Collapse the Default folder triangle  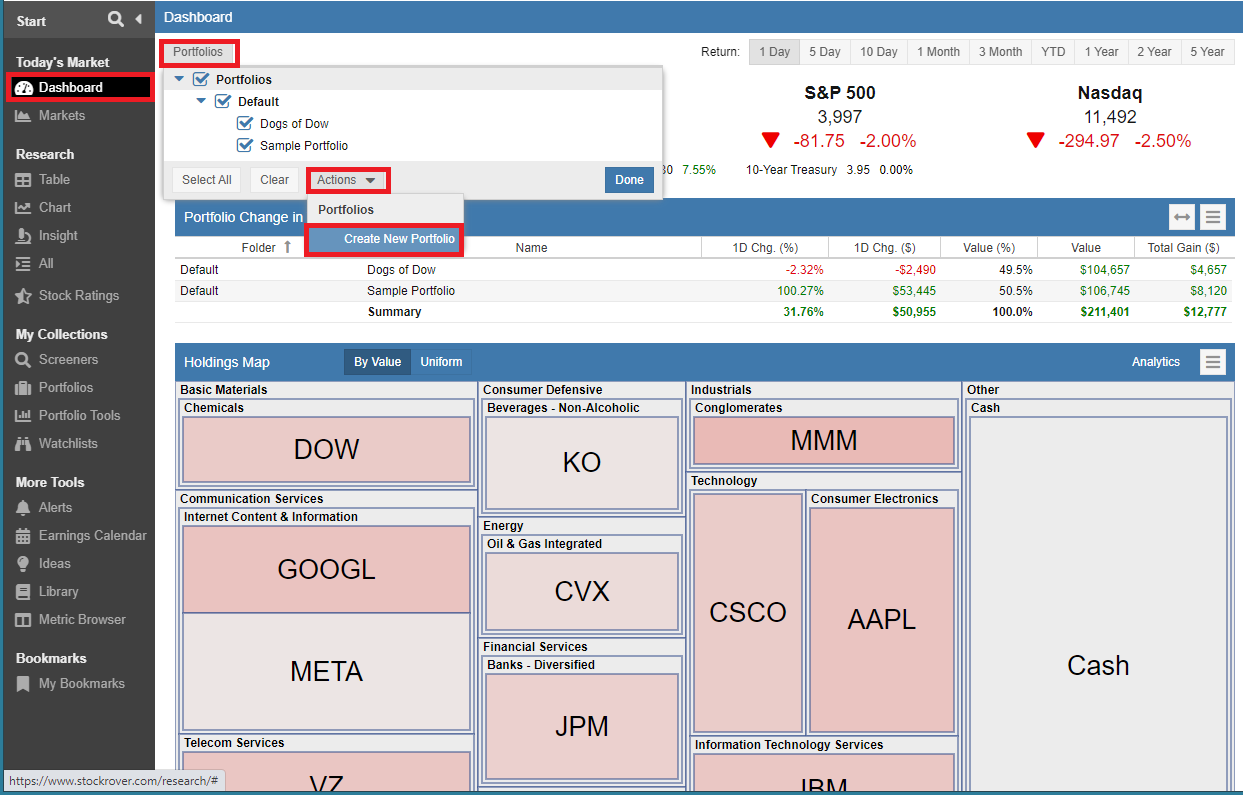click(202, 102)
